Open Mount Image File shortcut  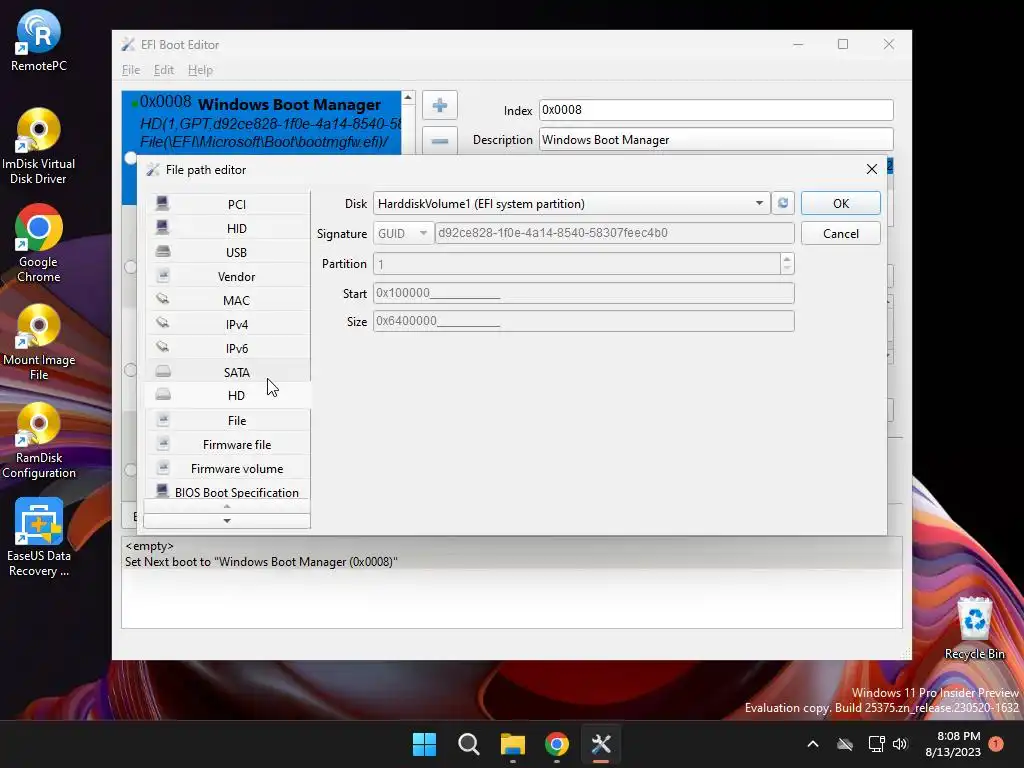click(39, 342)
